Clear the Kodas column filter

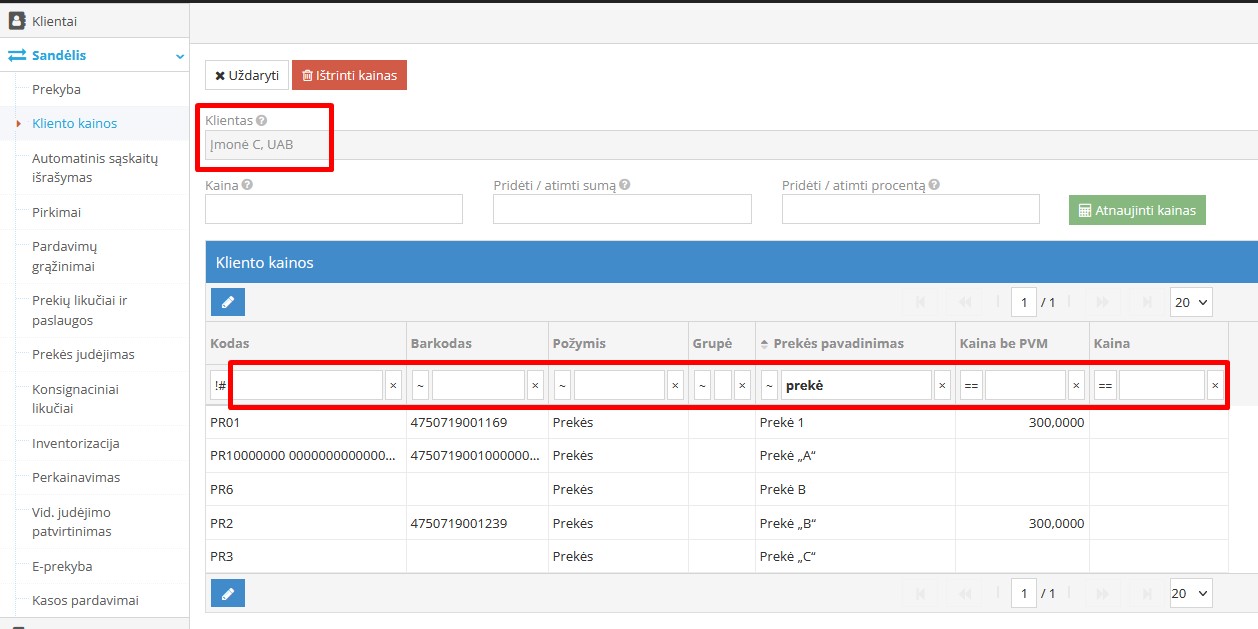[393, 385]
